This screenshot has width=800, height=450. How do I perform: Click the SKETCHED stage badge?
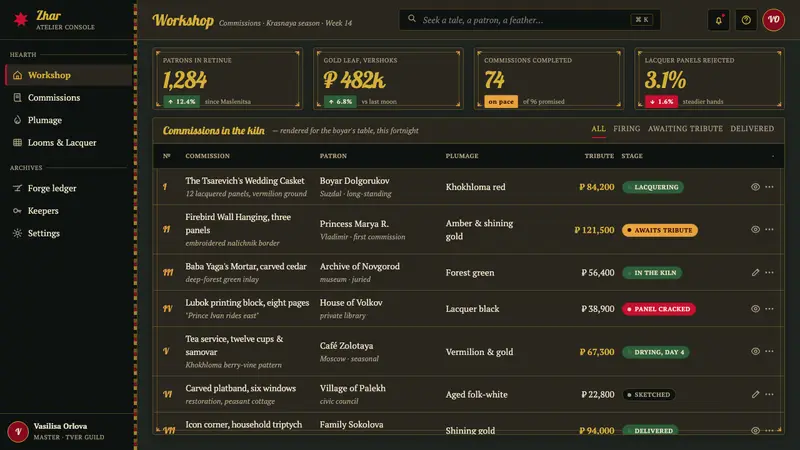point(648,395)
